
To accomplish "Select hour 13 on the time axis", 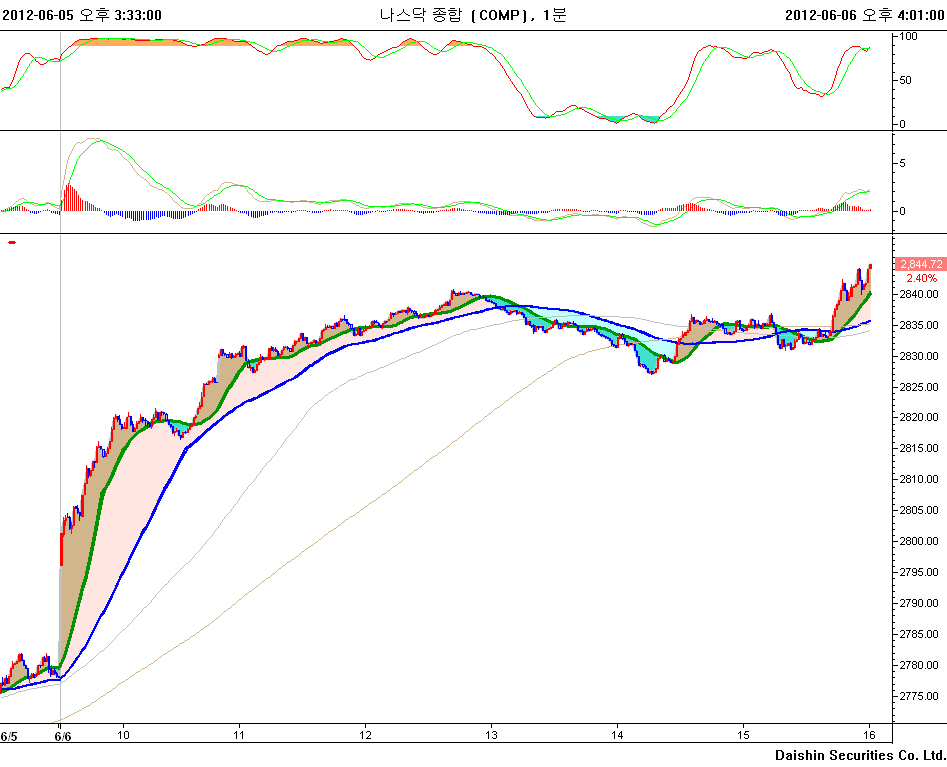I will [x=491, y=736].
